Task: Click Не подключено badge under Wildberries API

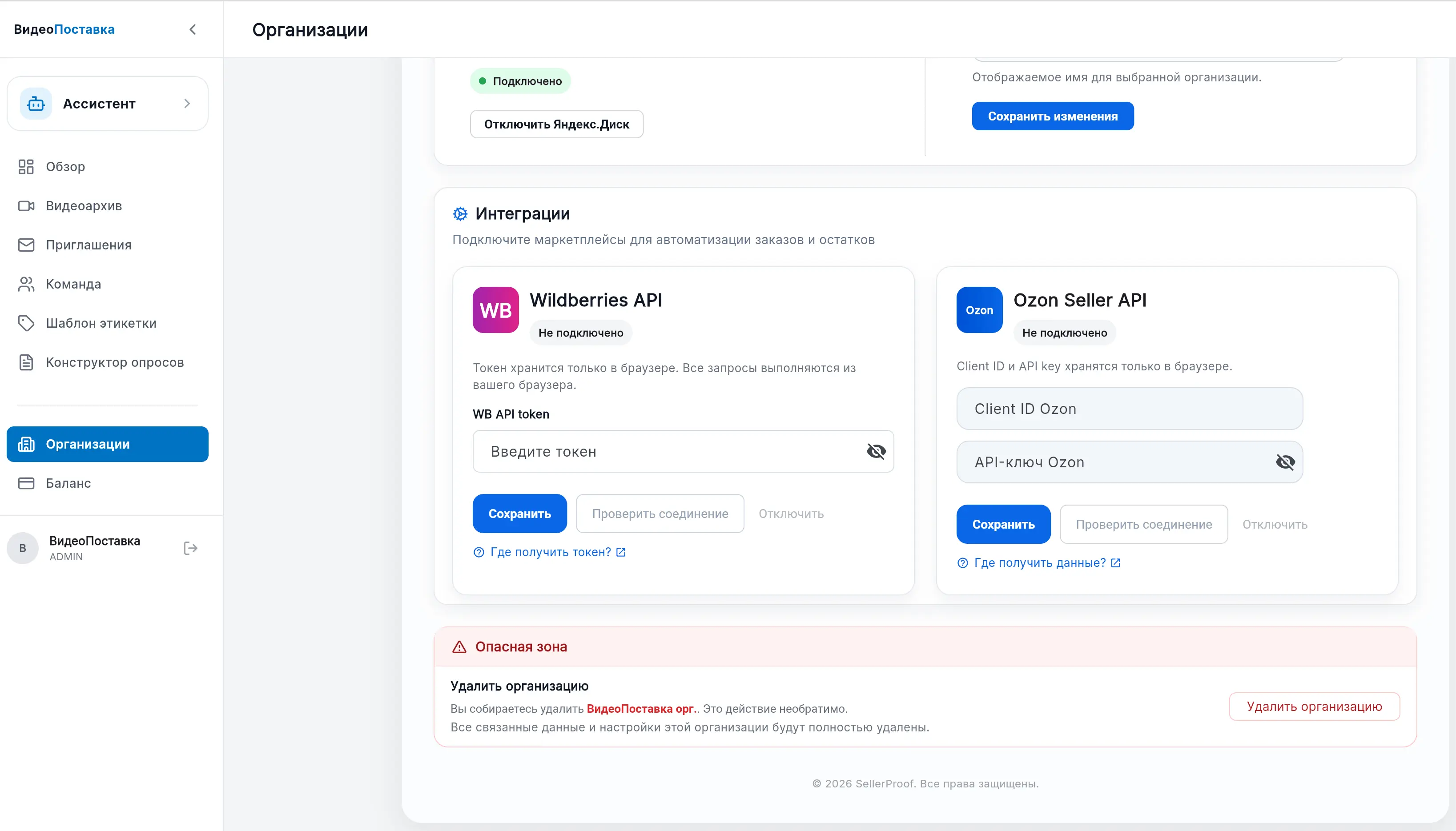Action: (580, 333)
